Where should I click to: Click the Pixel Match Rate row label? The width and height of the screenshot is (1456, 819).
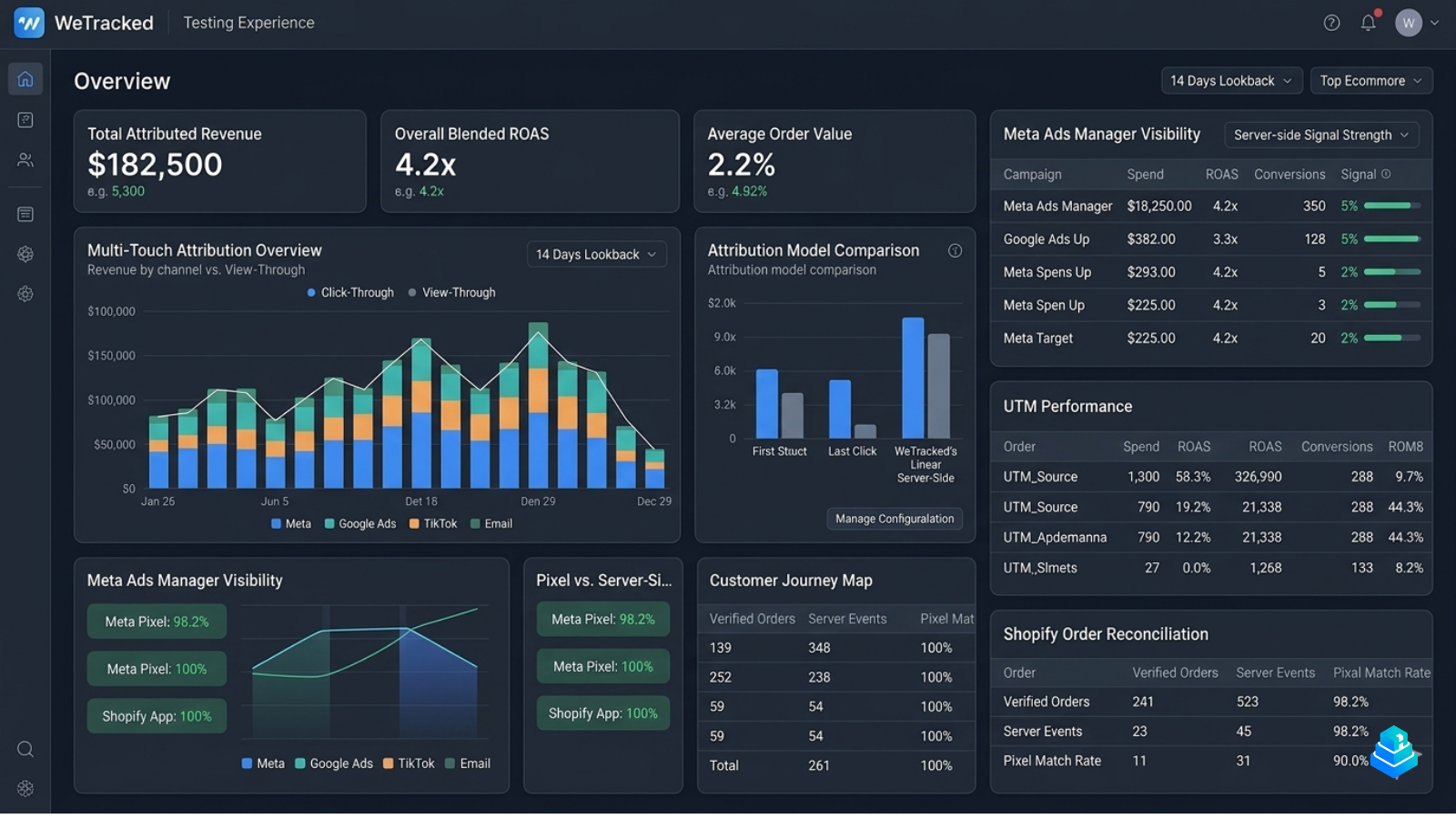(1052, 761)
